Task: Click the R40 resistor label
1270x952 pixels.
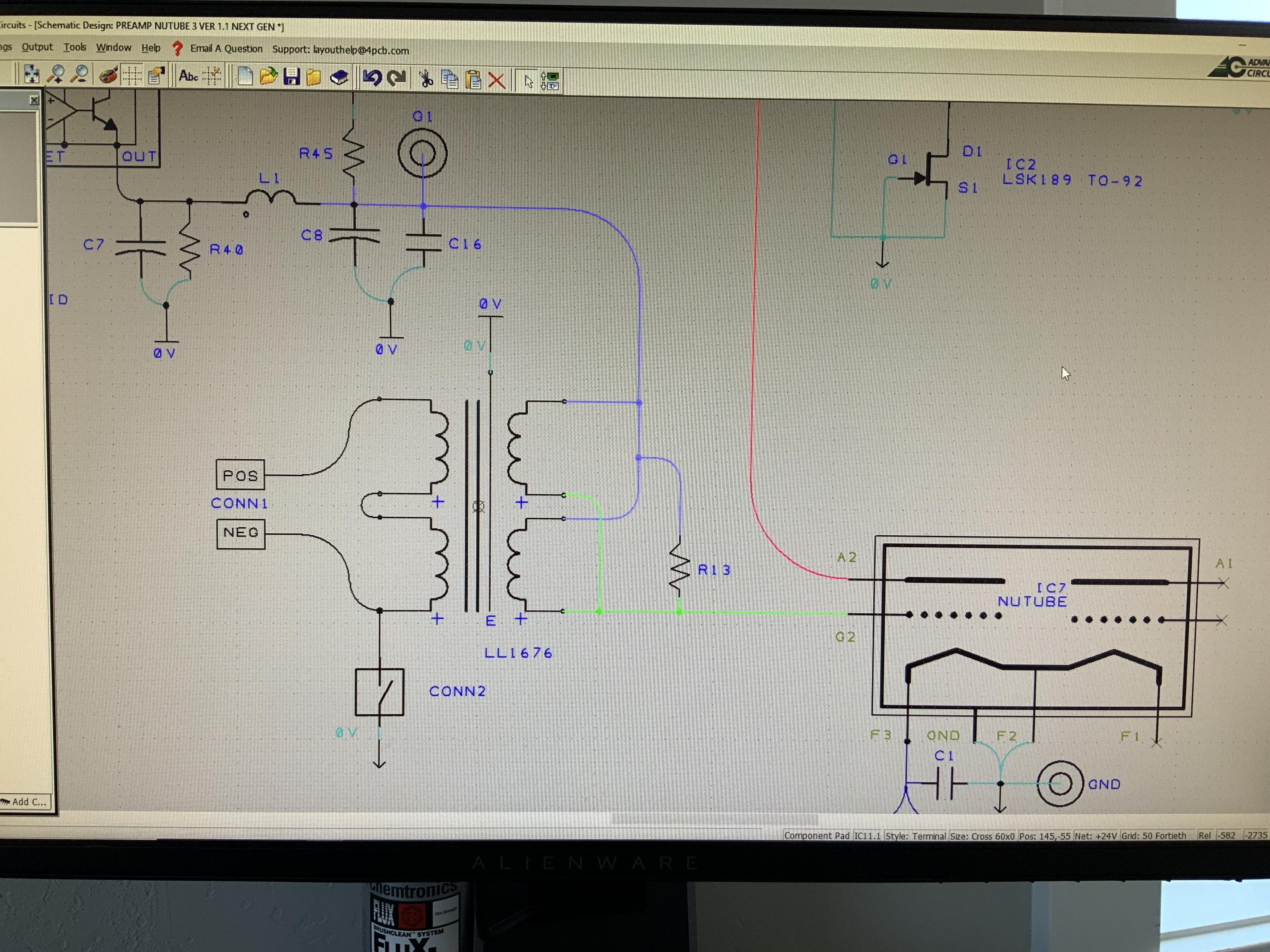Action: pyautogui.click(x=226, y=249)
